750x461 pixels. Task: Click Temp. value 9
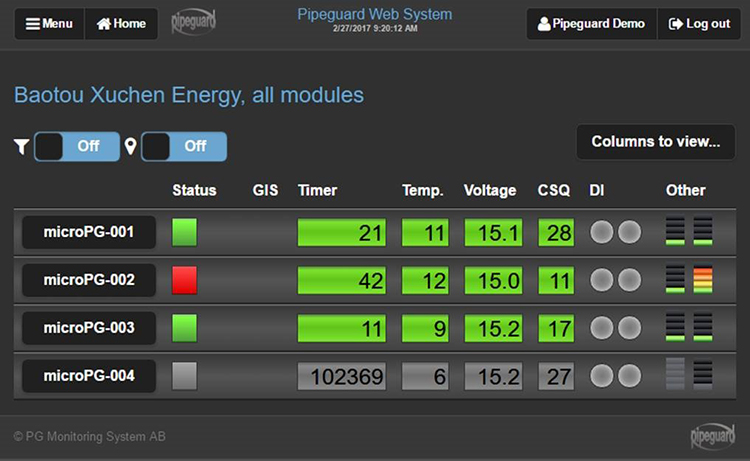(x=425, y=329)
